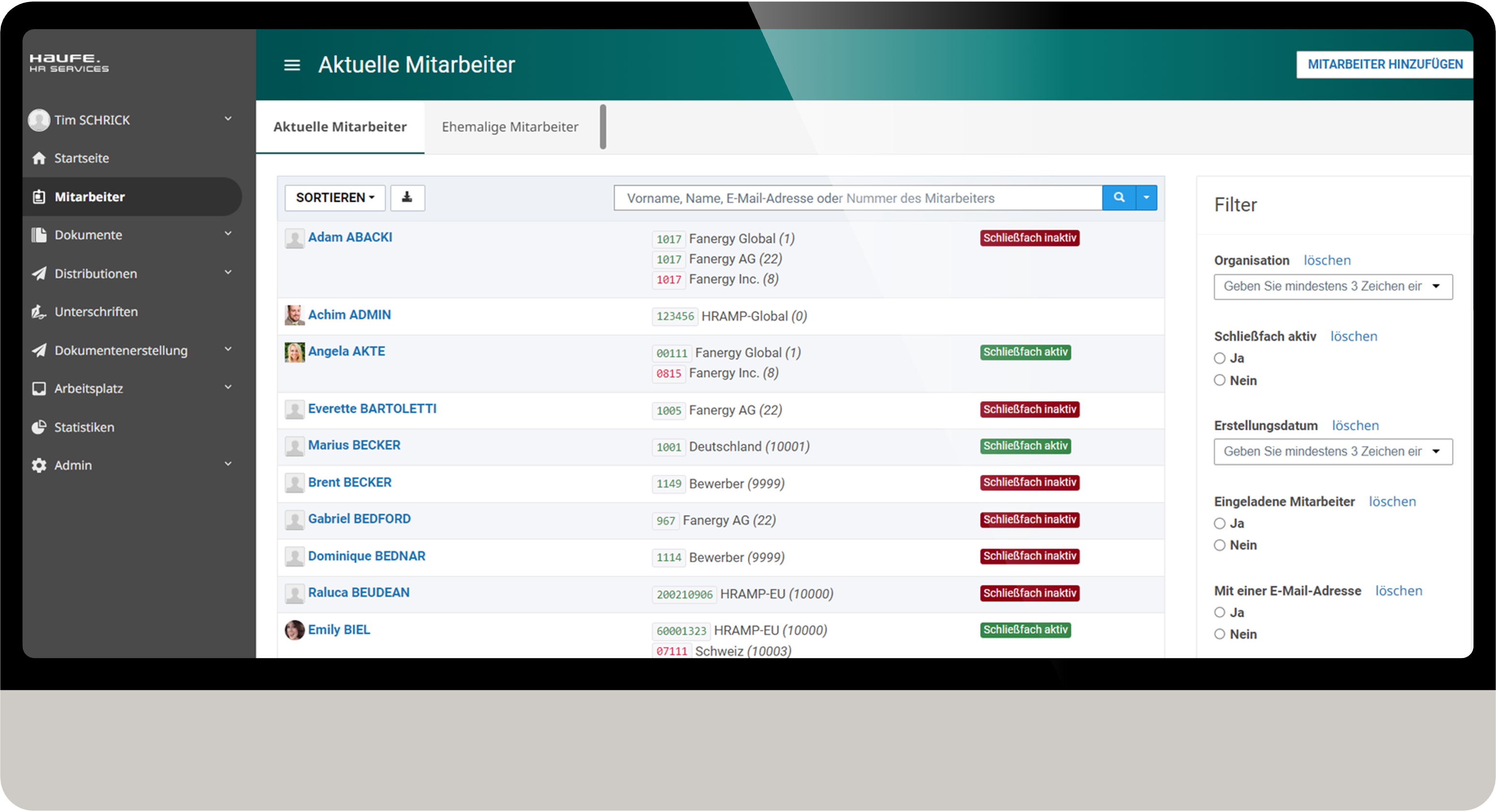The width and height of the screenshot is (1496, 812).
Task: Open Unterschriften in the sidebar
Action: click(x=132, y=312)
